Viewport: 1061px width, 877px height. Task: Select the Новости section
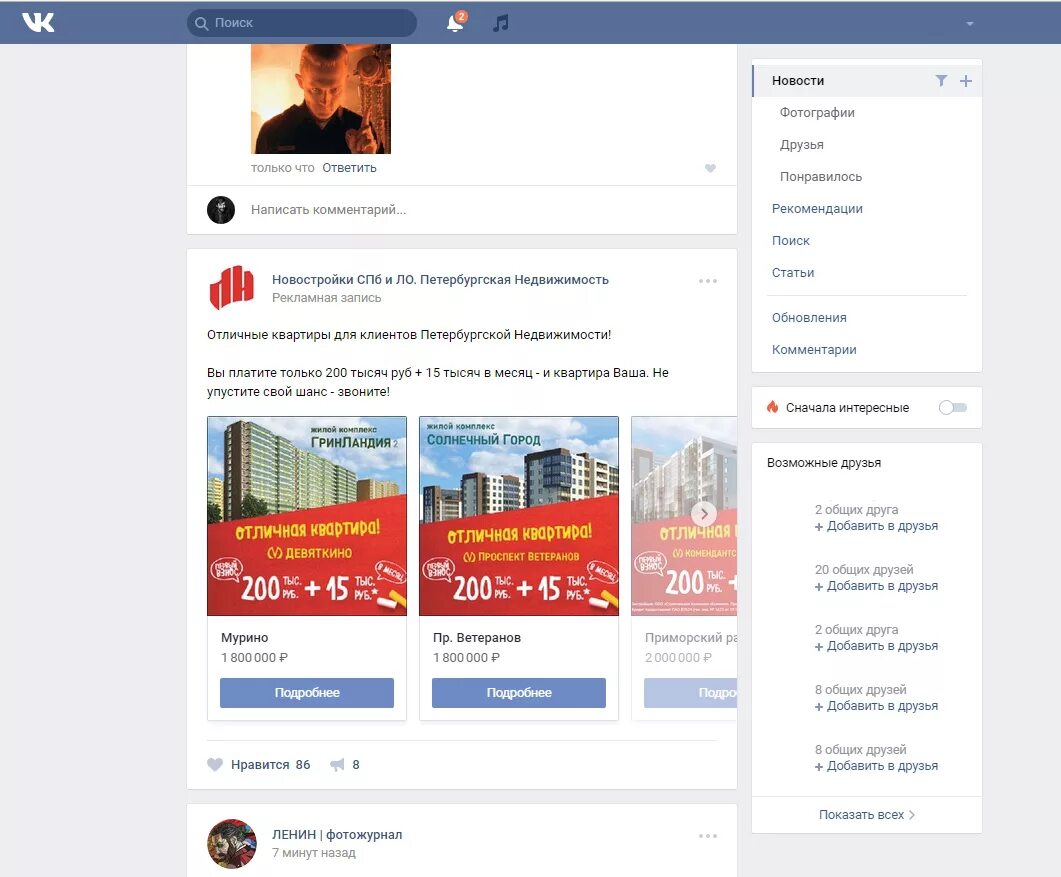(x=798, y=81)
